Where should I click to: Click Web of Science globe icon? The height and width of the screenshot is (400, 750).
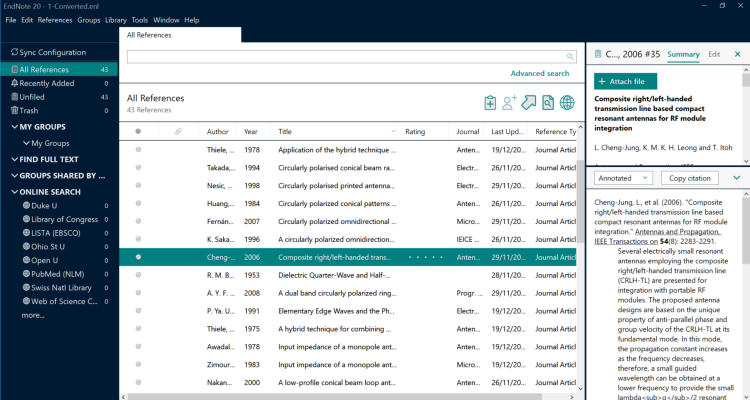point(26,301)
